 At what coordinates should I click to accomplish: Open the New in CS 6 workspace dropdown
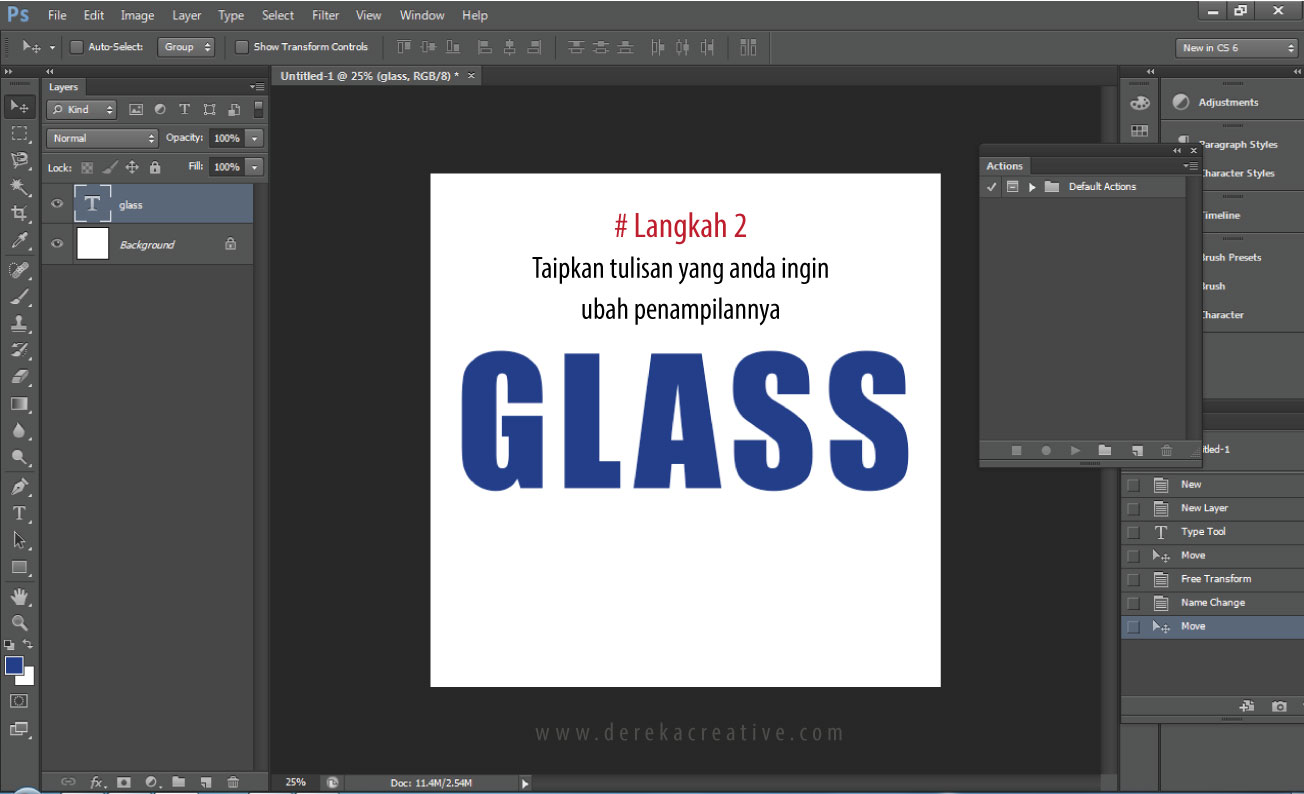click(1237, 48)
